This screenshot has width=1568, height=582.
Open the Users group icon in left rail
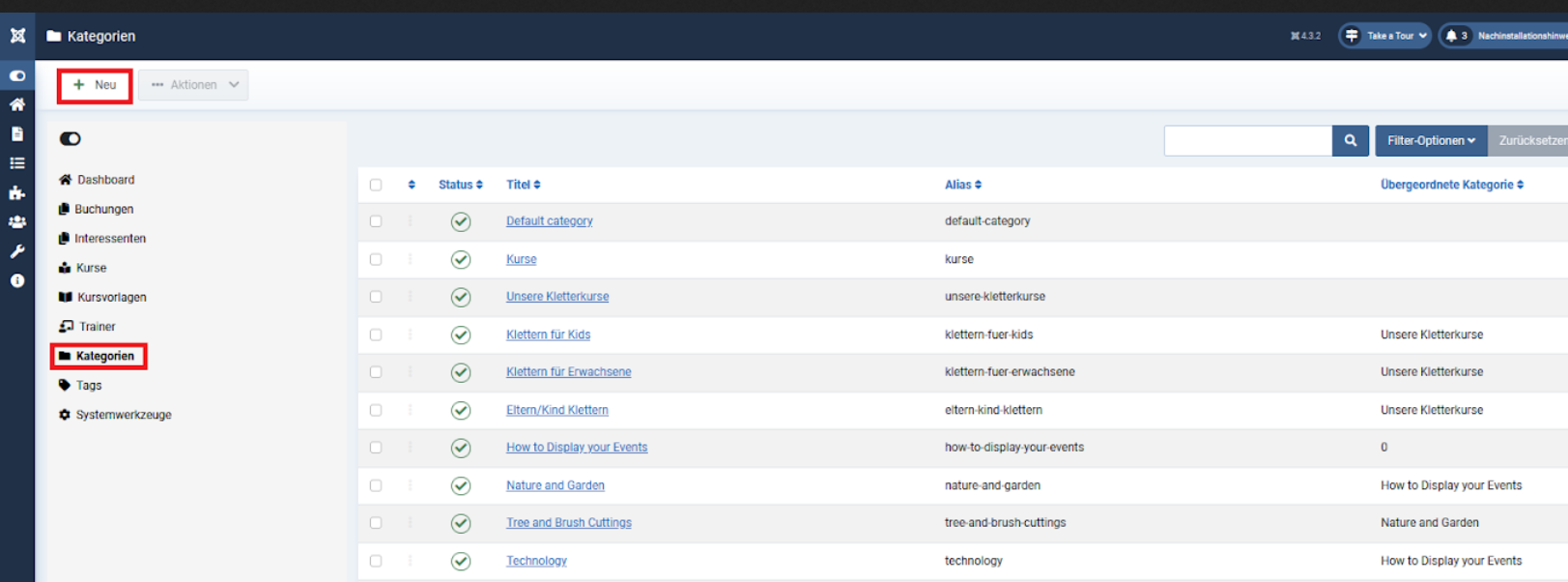[17, 222]
